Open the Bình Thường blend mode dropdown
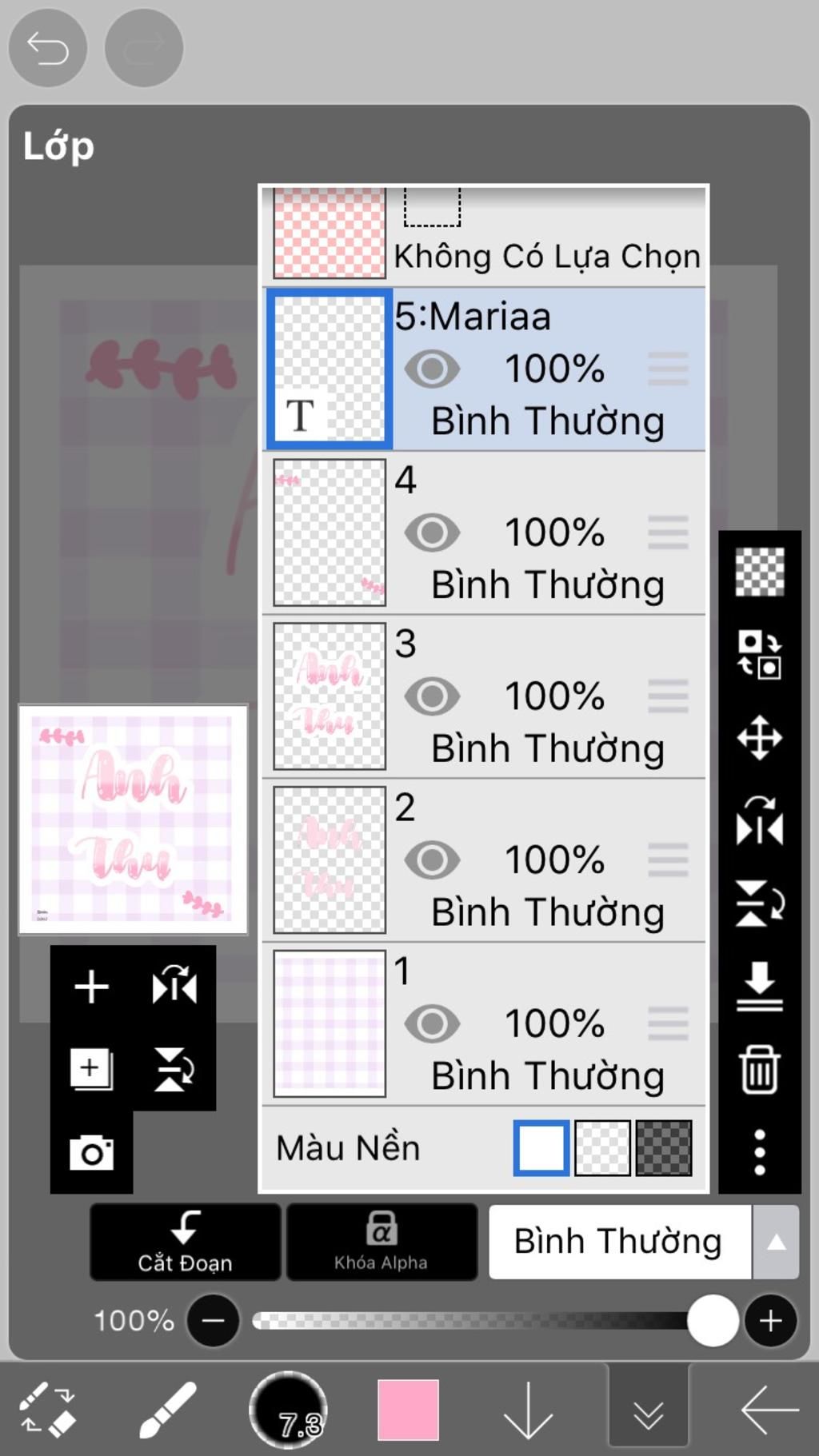Image resolution: width=819 pixels, height=1456 pixels. 643,1242
